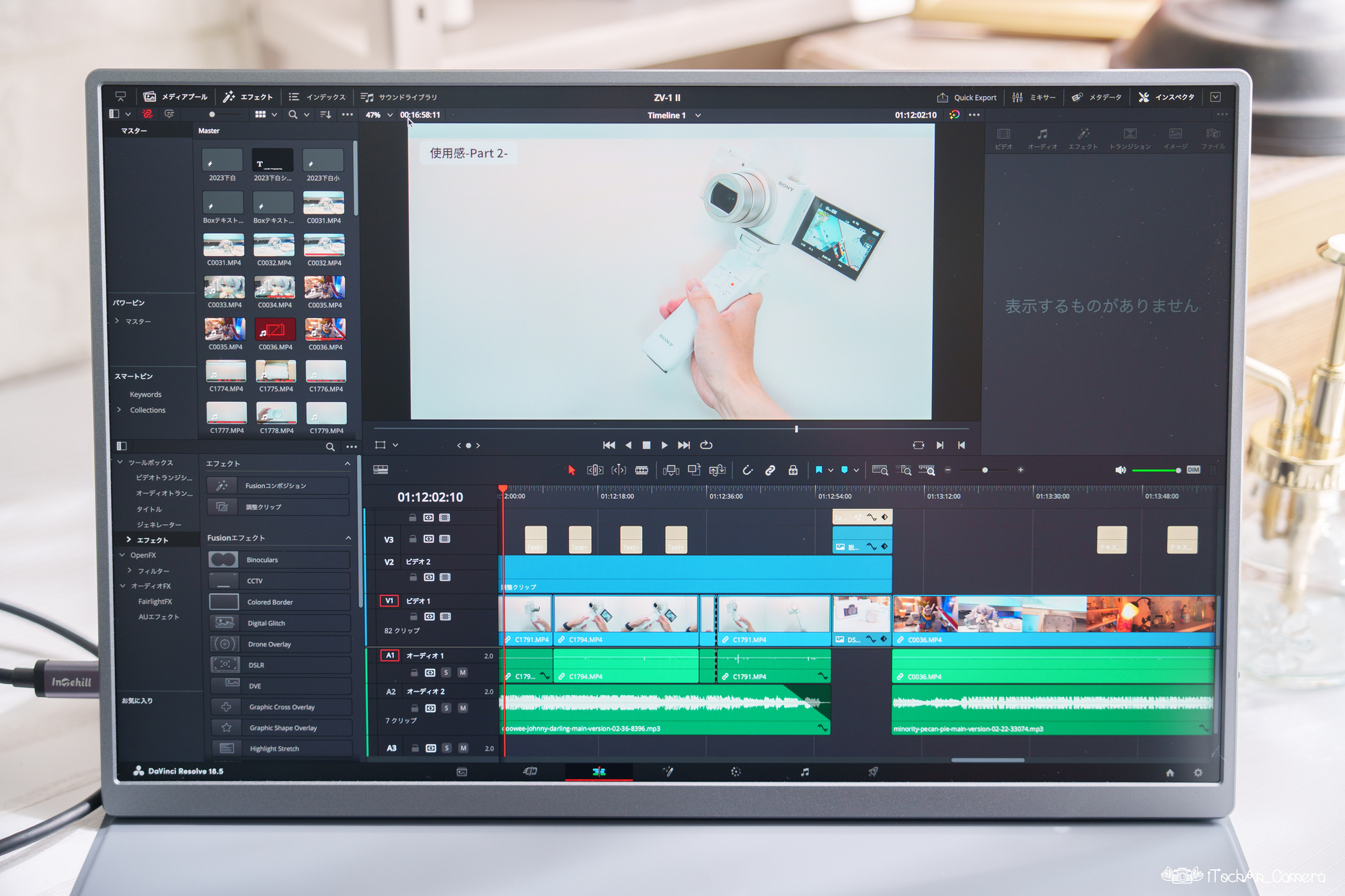
Task: Collapse the OpenFX tree node
Action: tap(122, 555)
